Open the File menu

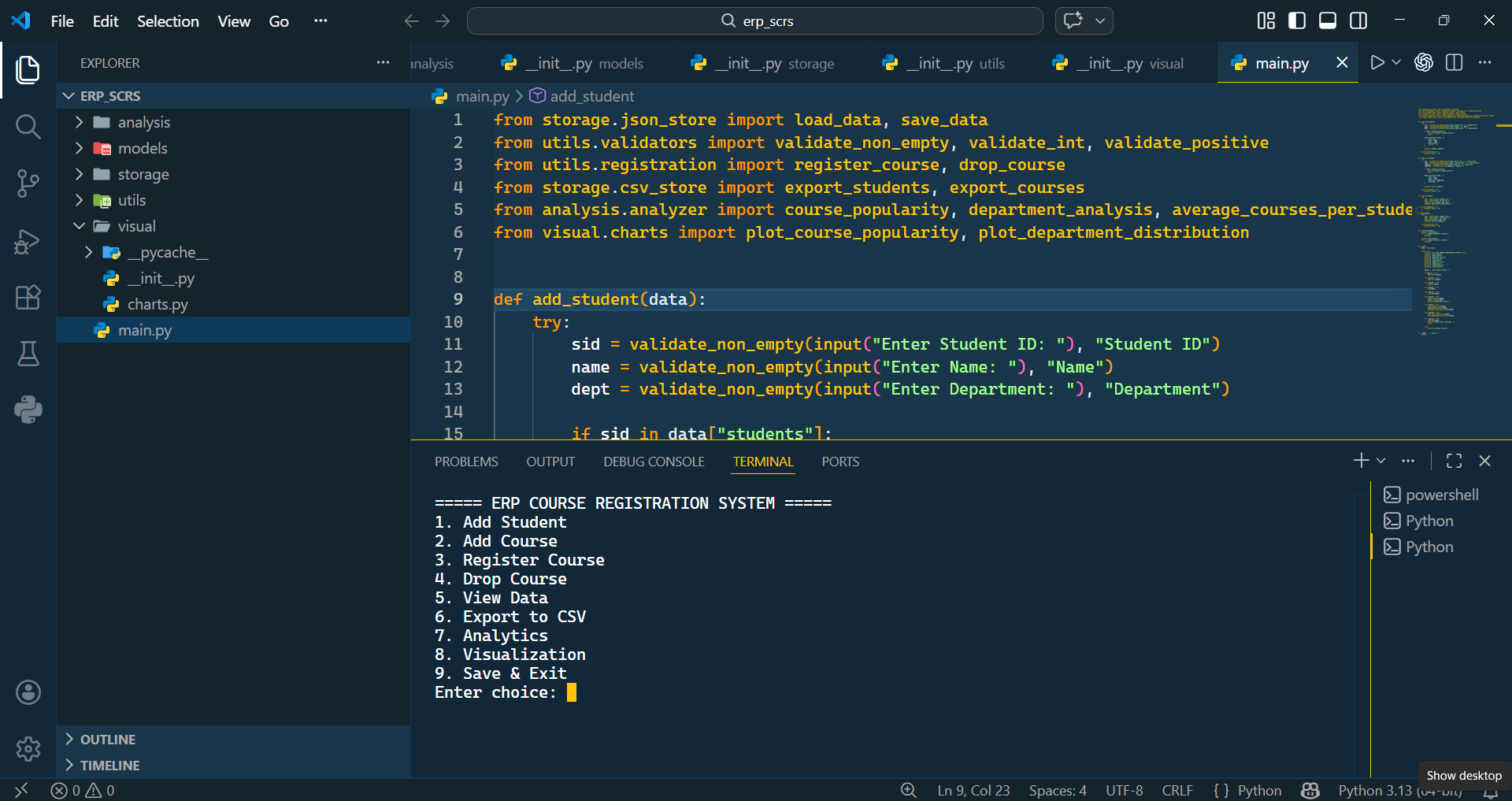coord(62,21)
